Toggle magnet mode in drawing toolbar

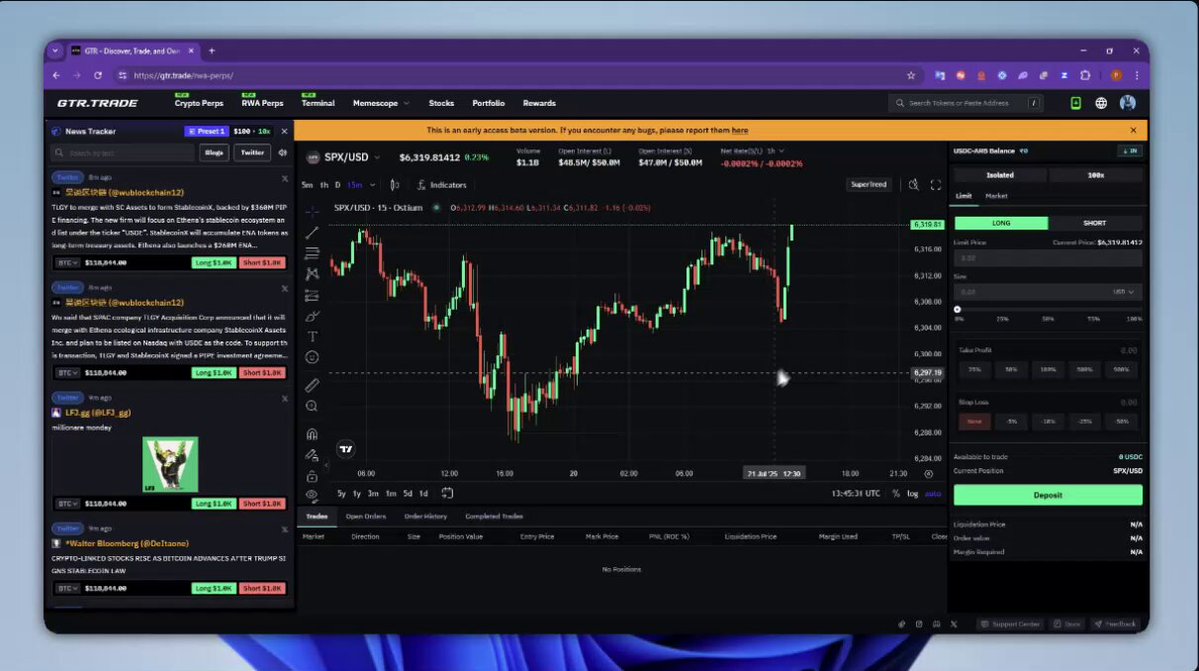coord(312,434)
